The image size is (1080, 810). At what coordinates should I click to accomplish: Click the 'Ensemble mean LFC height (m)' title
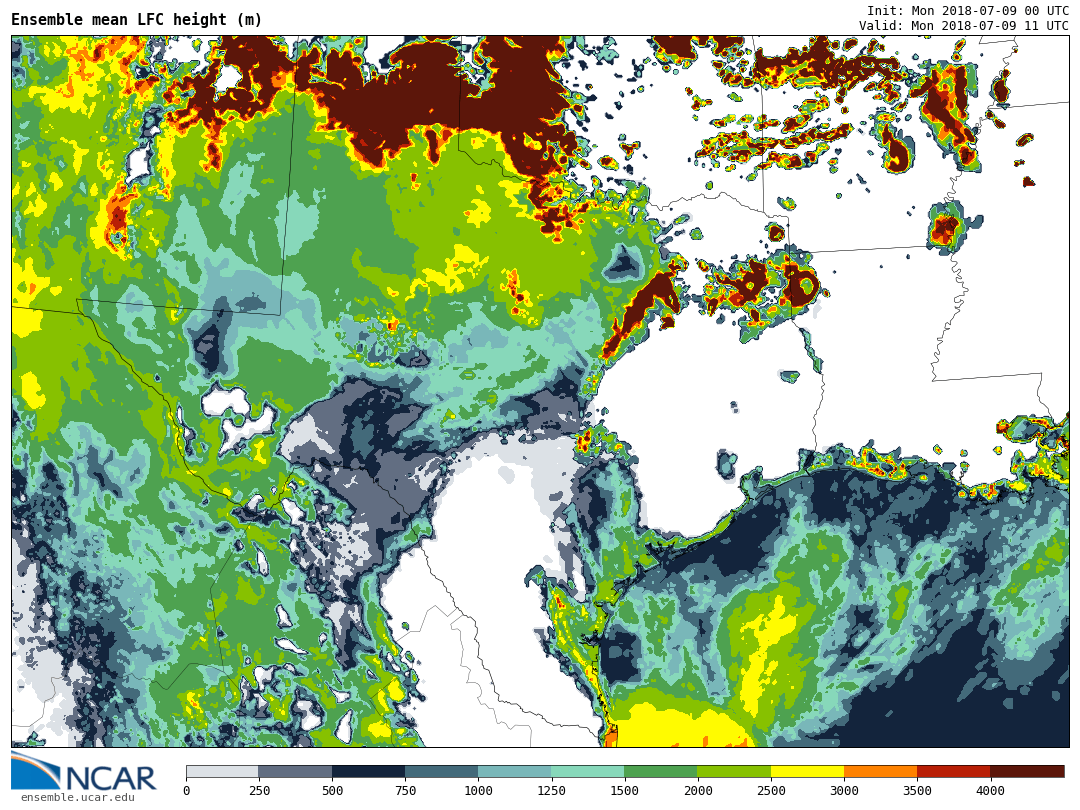(136, 20)
